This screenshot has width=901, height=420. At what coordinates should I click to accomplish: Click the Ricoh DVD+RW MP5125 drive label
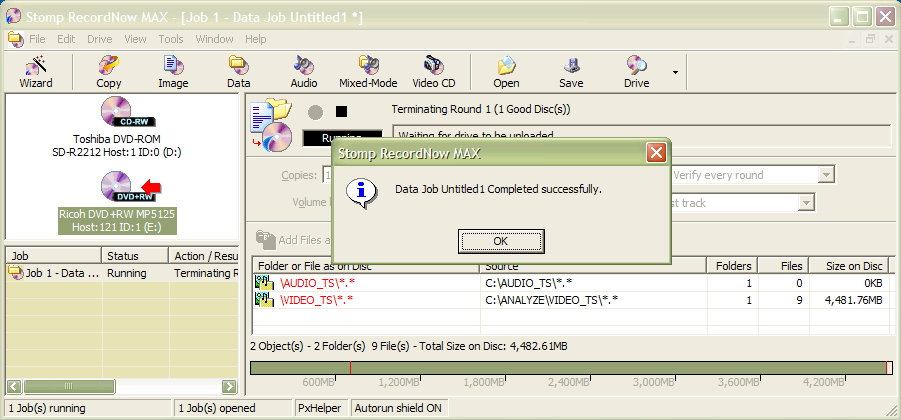[x=117, y=221]
